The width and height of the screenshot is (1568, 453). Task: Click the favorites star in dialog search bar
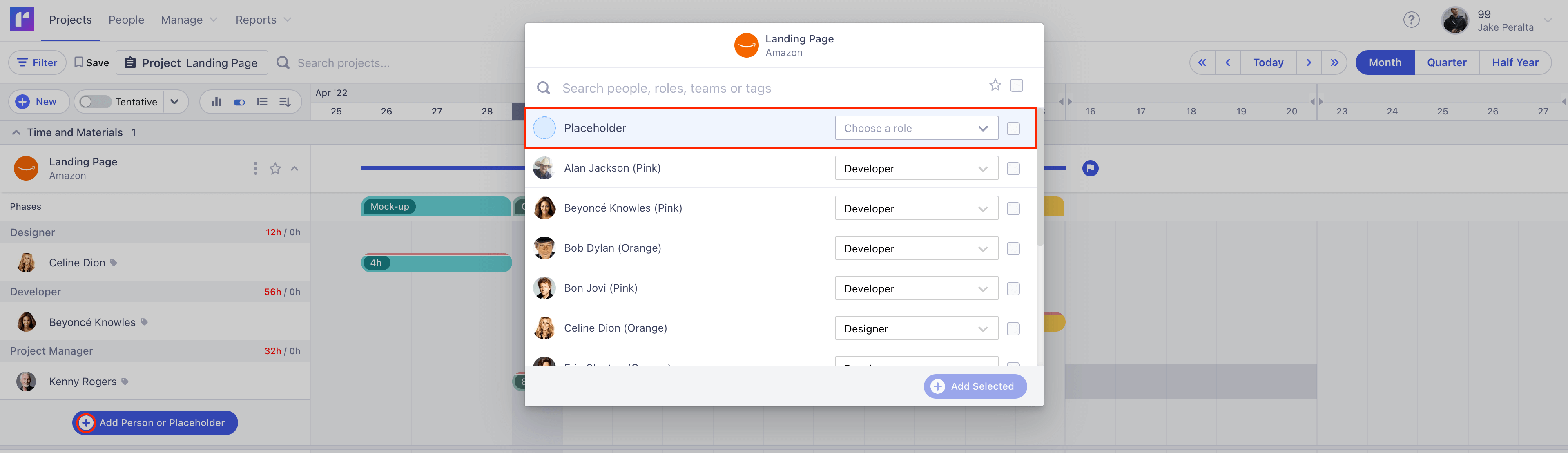995,85
